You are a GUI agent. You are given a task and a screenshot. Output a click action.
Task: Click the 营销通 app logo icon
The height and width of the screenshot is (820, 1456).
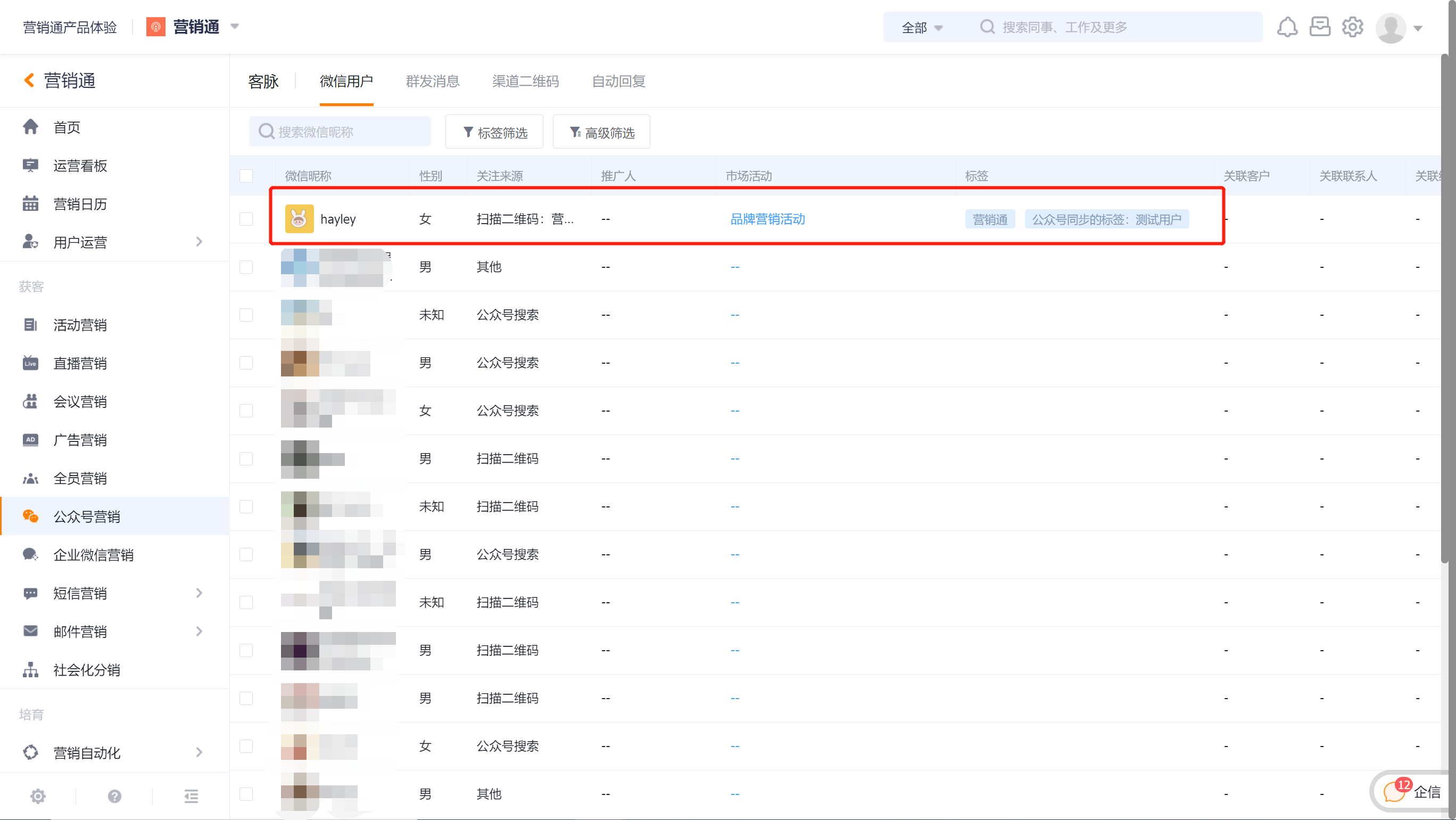[x=155, y=27]
